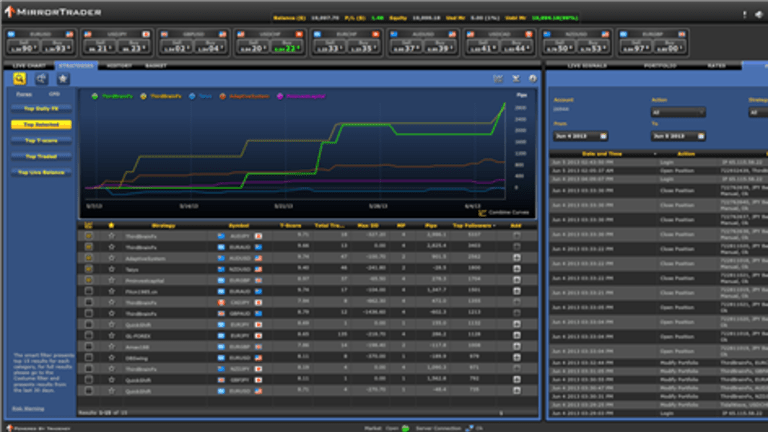Sort strategies by Max DD column header
768x432 pixels.
368,226
